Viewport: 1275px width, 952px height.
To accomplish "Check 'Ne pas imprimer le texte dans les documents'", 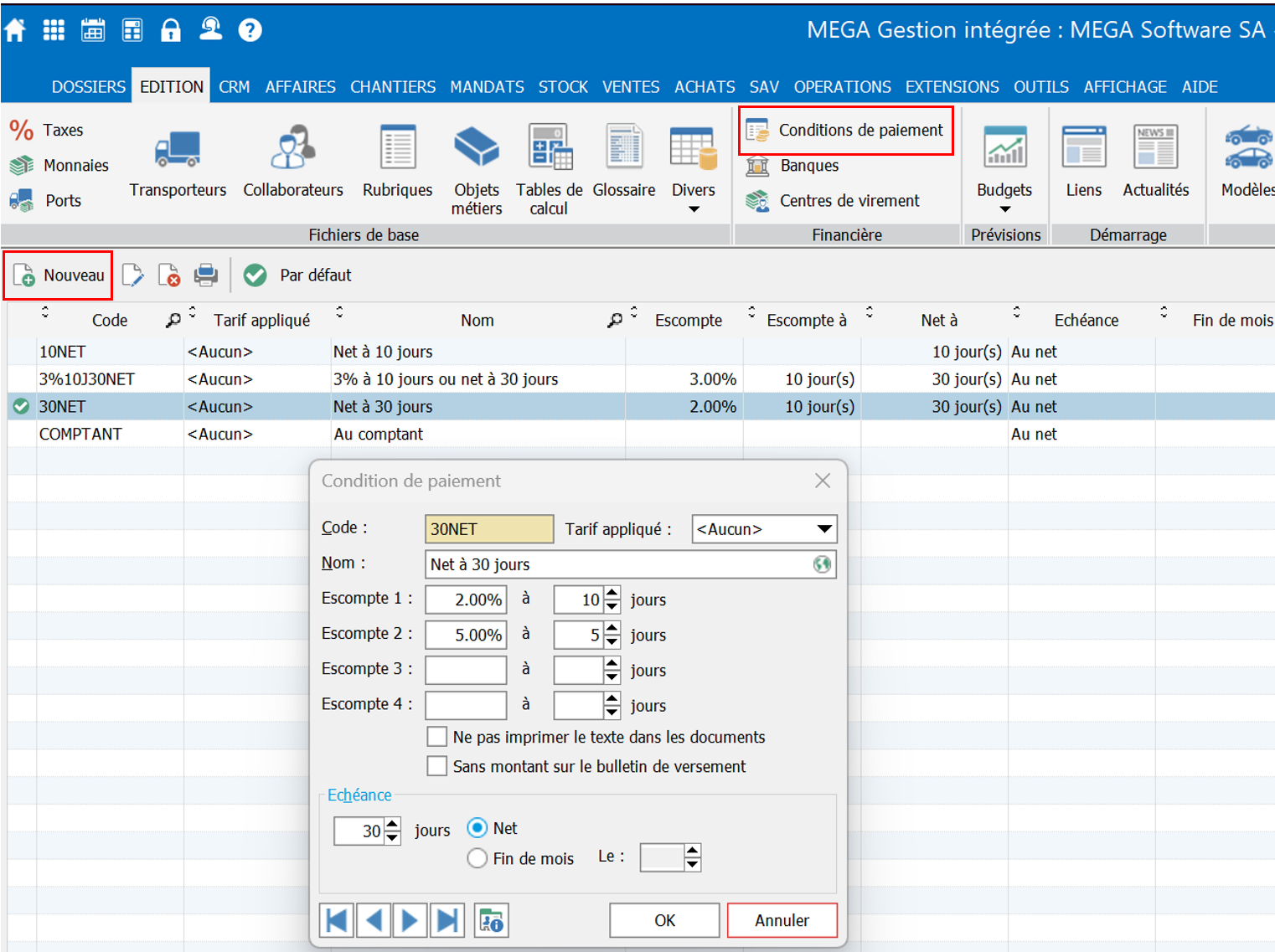I will [436, 737].
